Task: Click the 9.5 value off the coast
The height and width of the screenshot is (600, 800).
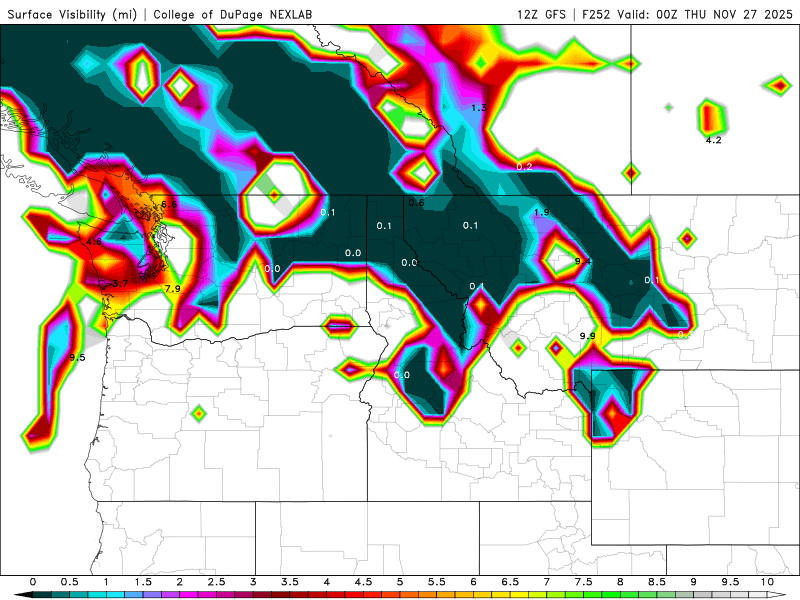Action: click(x=77, y=357)
